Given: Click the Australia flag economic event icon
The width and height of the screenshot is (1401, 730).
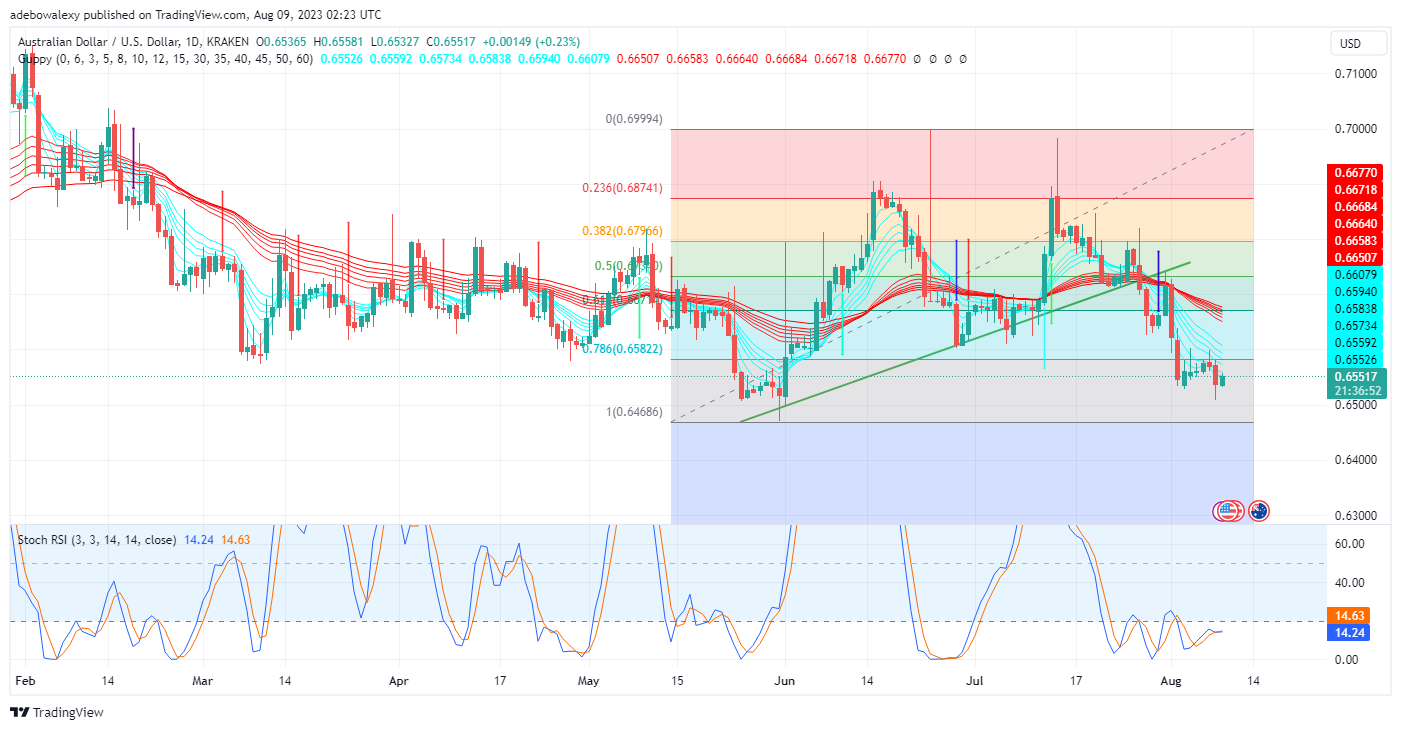Looking at the screenshot, I should click(1259, 511).
